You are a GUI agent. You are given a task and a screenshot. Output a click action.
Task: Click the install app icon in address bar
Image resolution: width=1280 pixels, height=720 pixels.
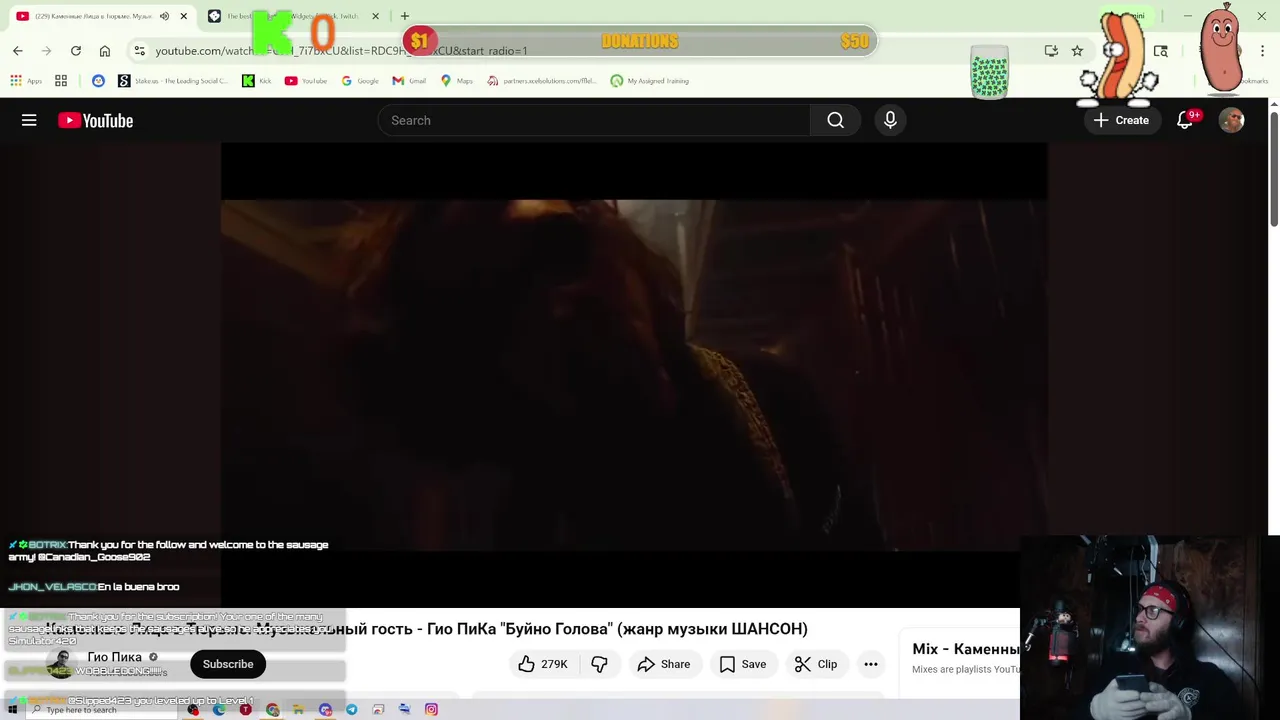[1051, 50]
